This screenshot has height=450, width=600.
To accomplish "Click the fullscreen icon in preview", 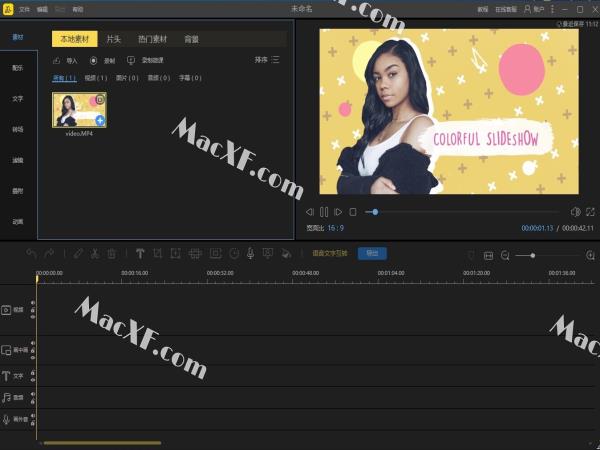I will (590, 212).
